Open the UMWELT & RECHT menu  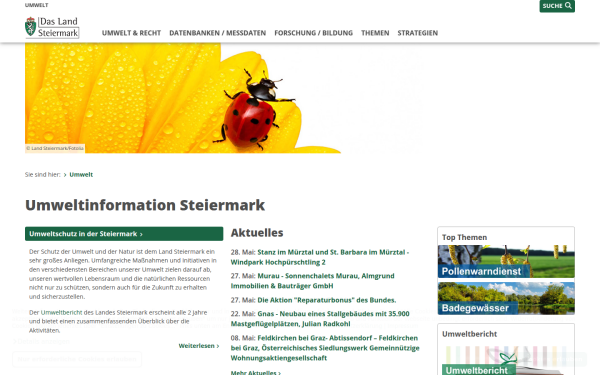(x=131, y=33)
